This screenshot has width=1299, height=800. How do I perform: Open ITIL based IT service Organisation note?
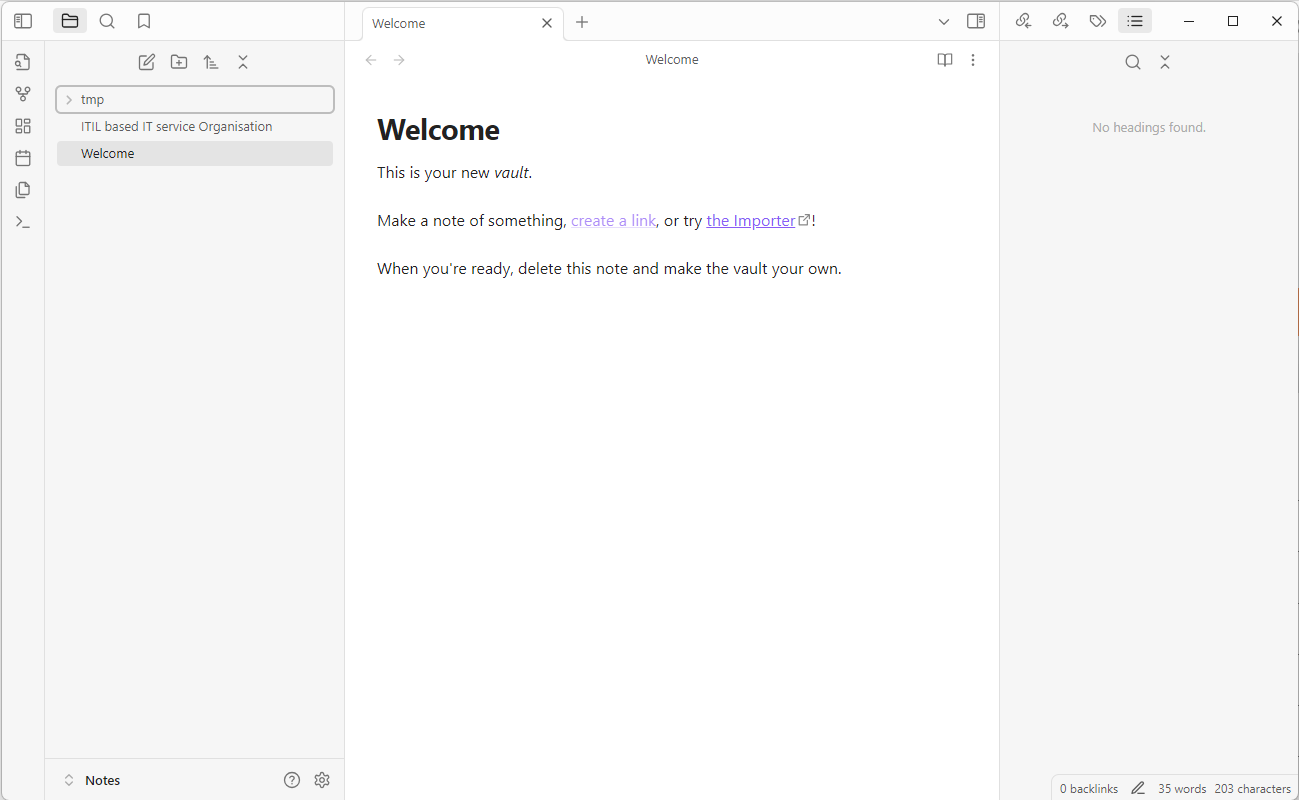176,127
